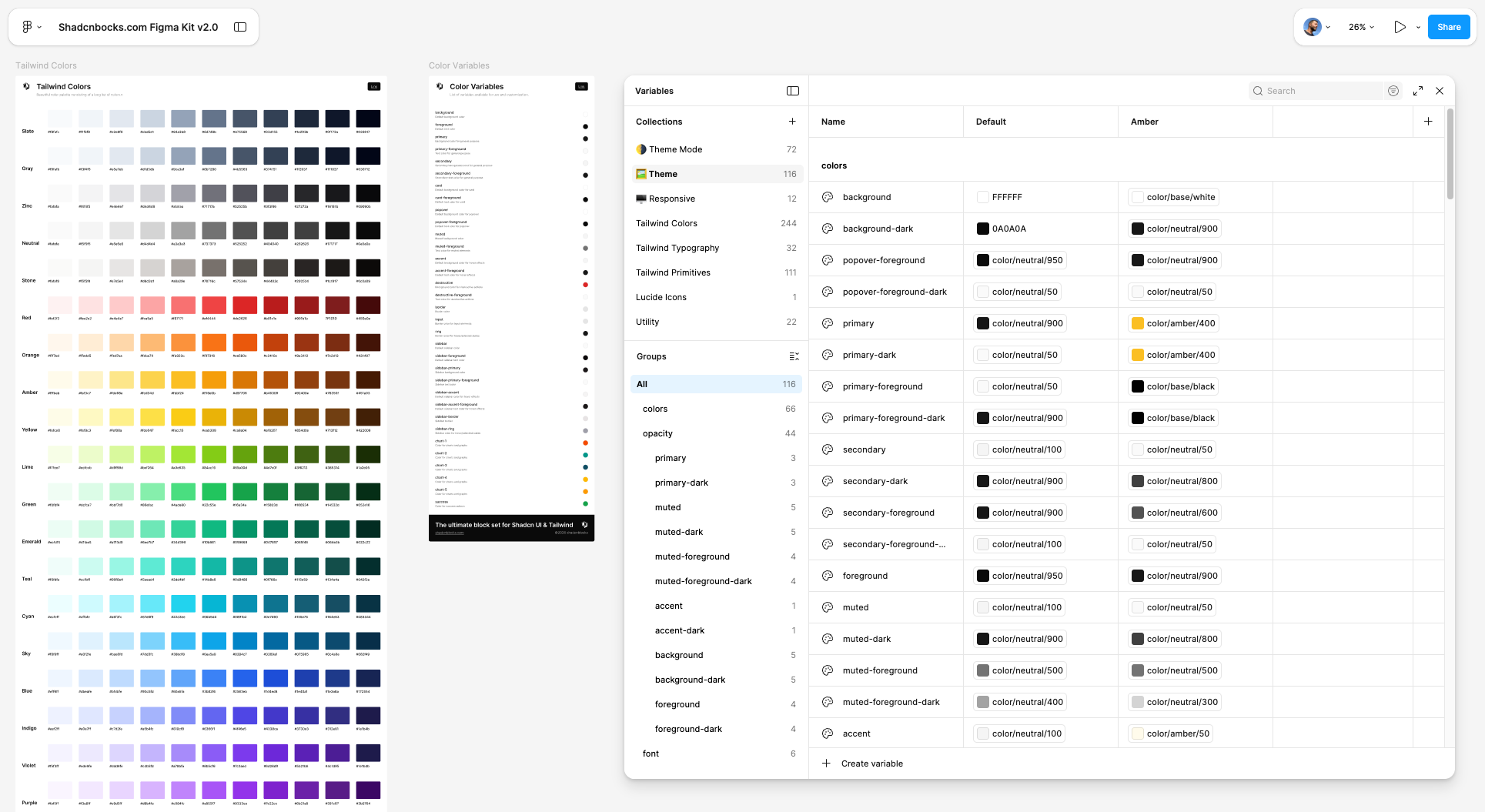Image resolution: width=1485 pixels, height=812 pixels.
Task: Add a new mode column plus icon
Action: [1428, 122]
